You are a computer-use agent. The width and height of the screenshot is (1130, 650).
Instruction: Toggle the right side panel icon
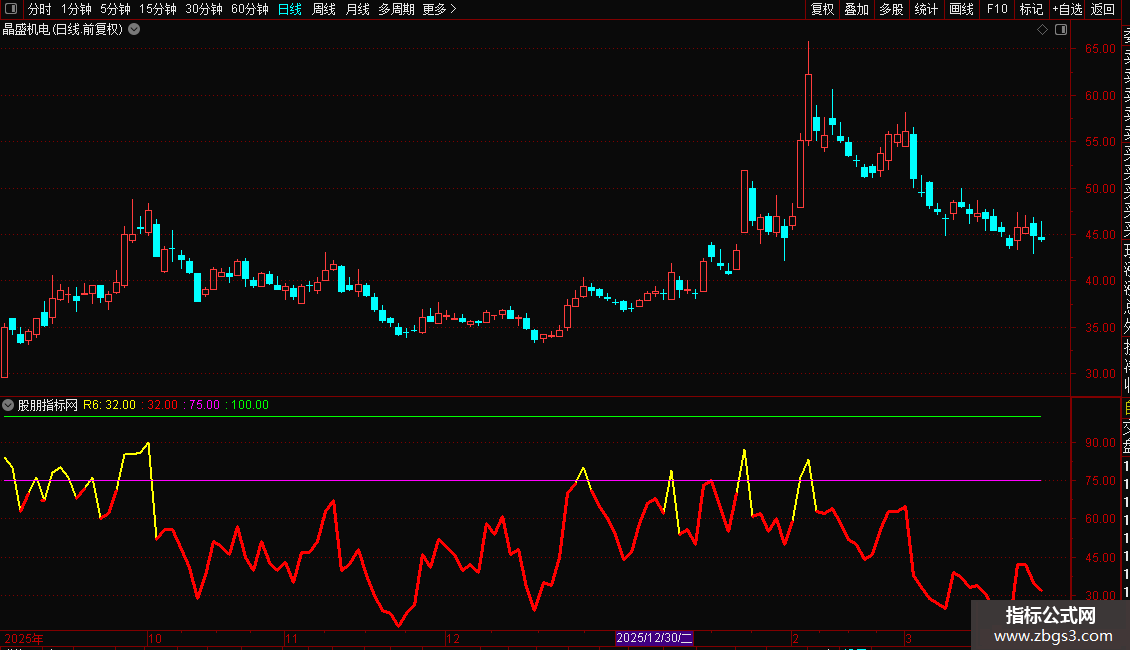point(1061,30)
